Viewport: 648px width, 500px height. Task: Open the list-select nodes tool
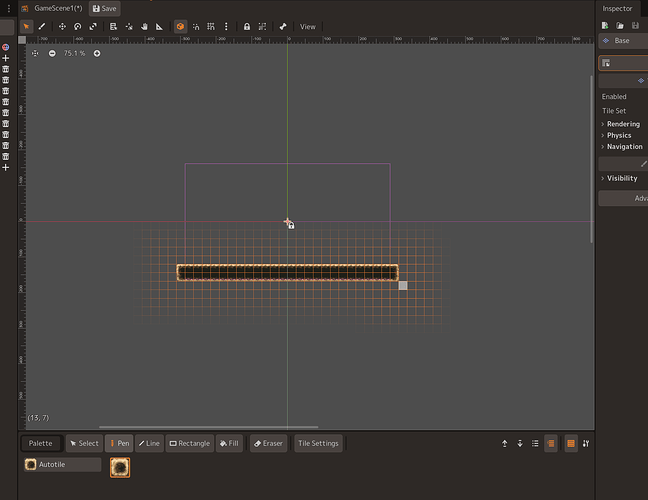[x=113, y=27]
